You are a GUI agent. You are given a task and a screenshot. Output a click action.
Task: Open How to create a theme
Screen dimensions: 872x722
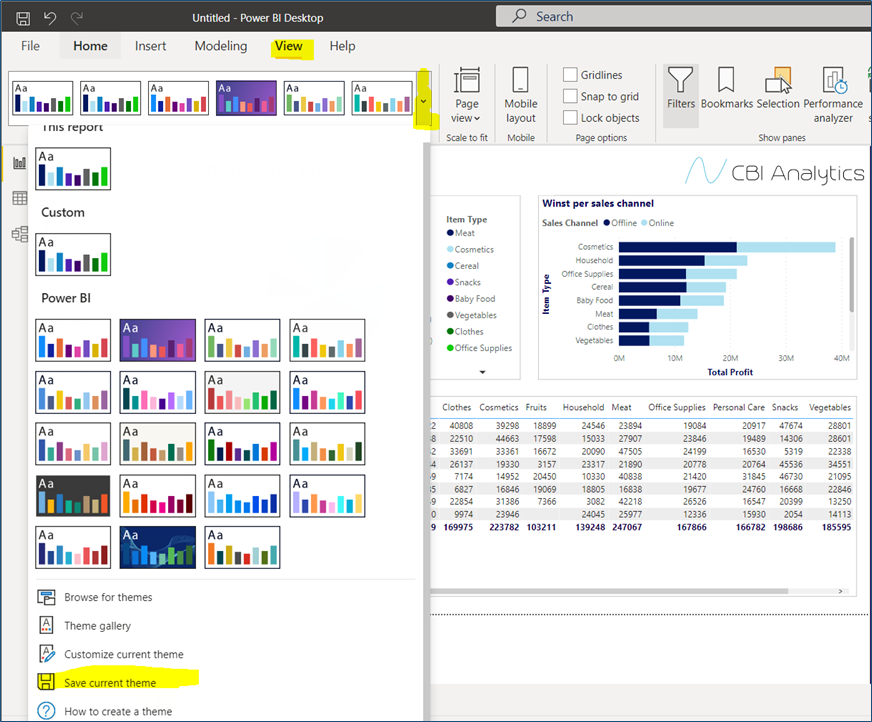[x=118, y=711]
